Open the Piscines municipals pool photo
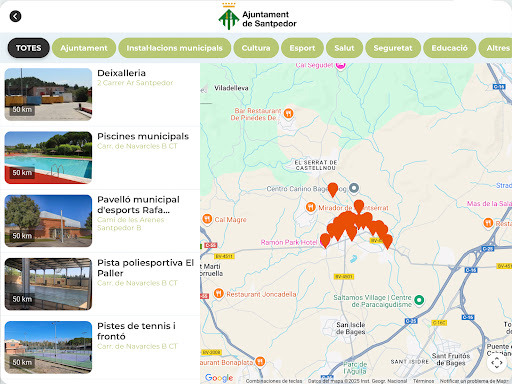Viewport: 512px width, 384px height. (x=48, y=158)
